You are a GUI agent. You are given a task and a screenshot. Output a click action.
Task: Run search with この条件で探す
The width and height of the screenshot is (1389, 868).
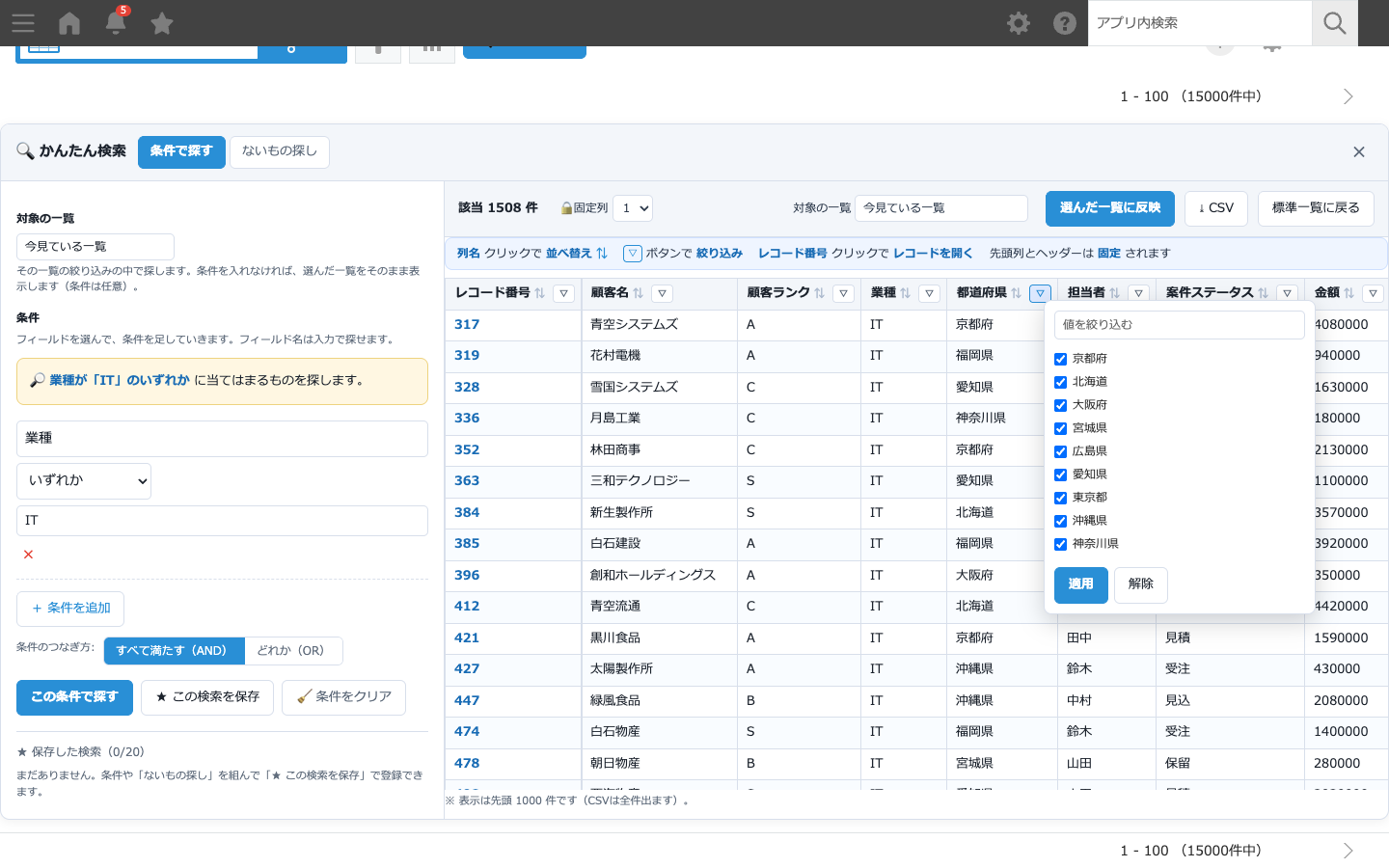[x=74, y=697]
